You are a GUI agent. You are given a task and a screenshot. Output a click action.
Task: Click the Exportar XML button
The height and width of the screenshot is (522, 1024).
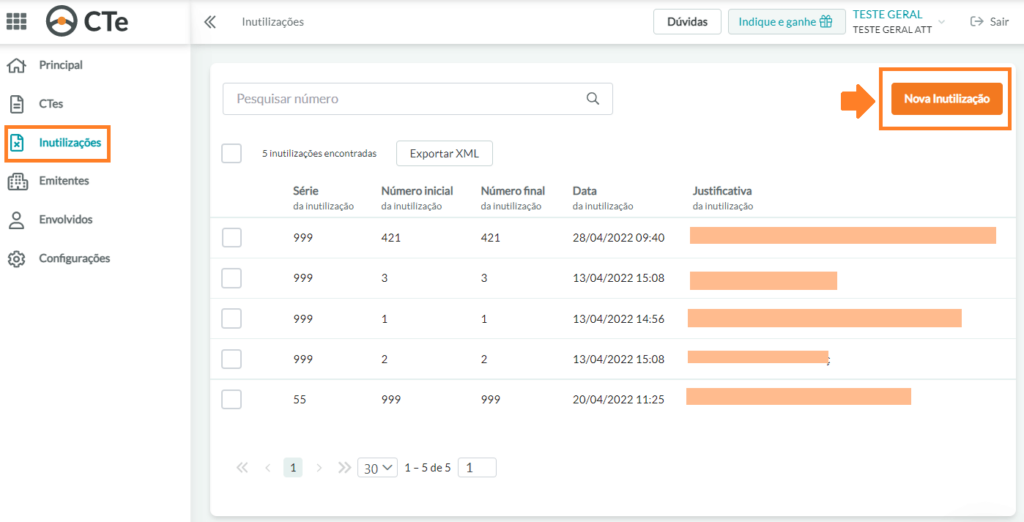[444, 154]
